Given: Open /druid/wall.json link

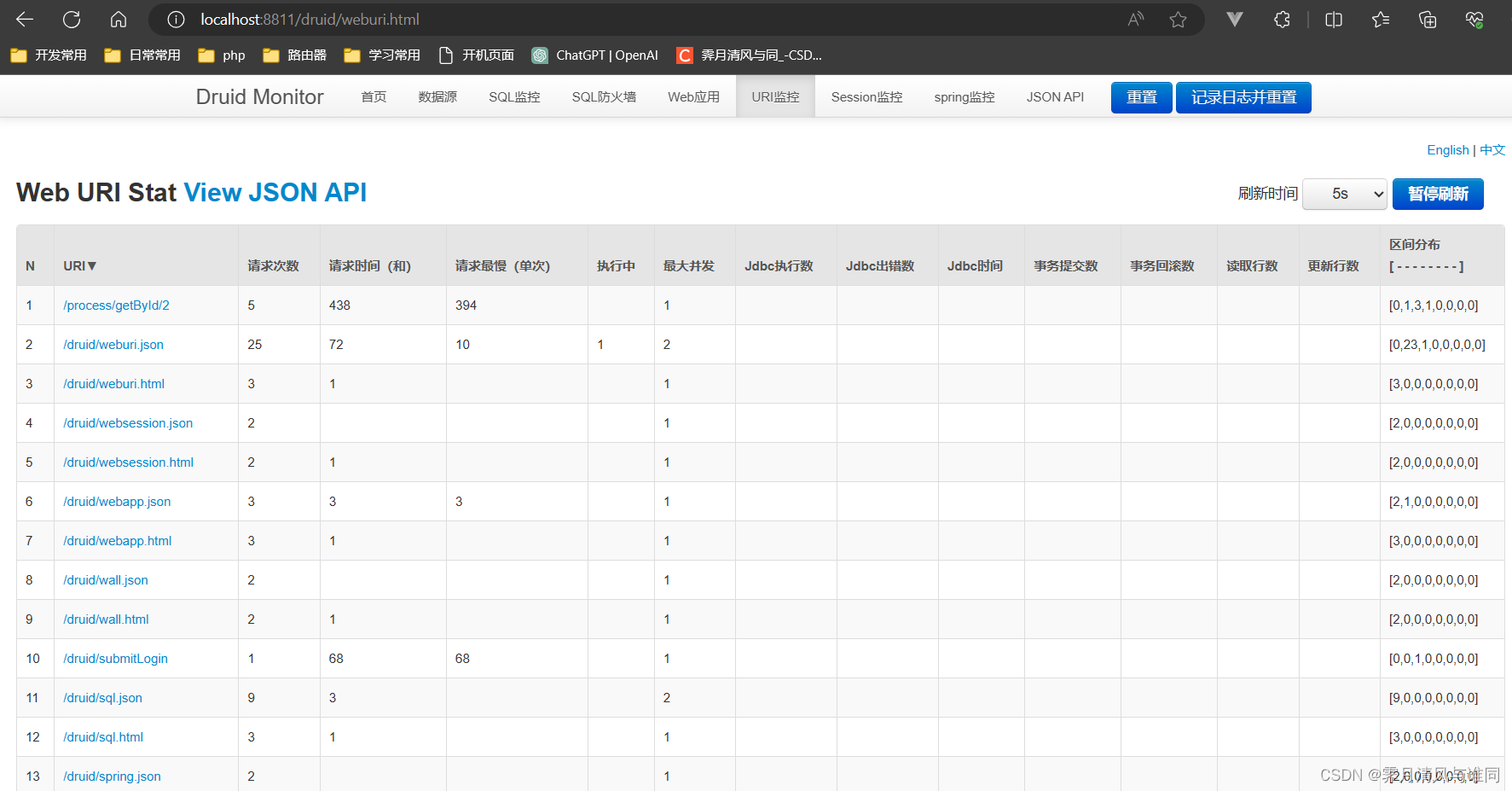Looking at the screenshot, I should tap(106, 580).
